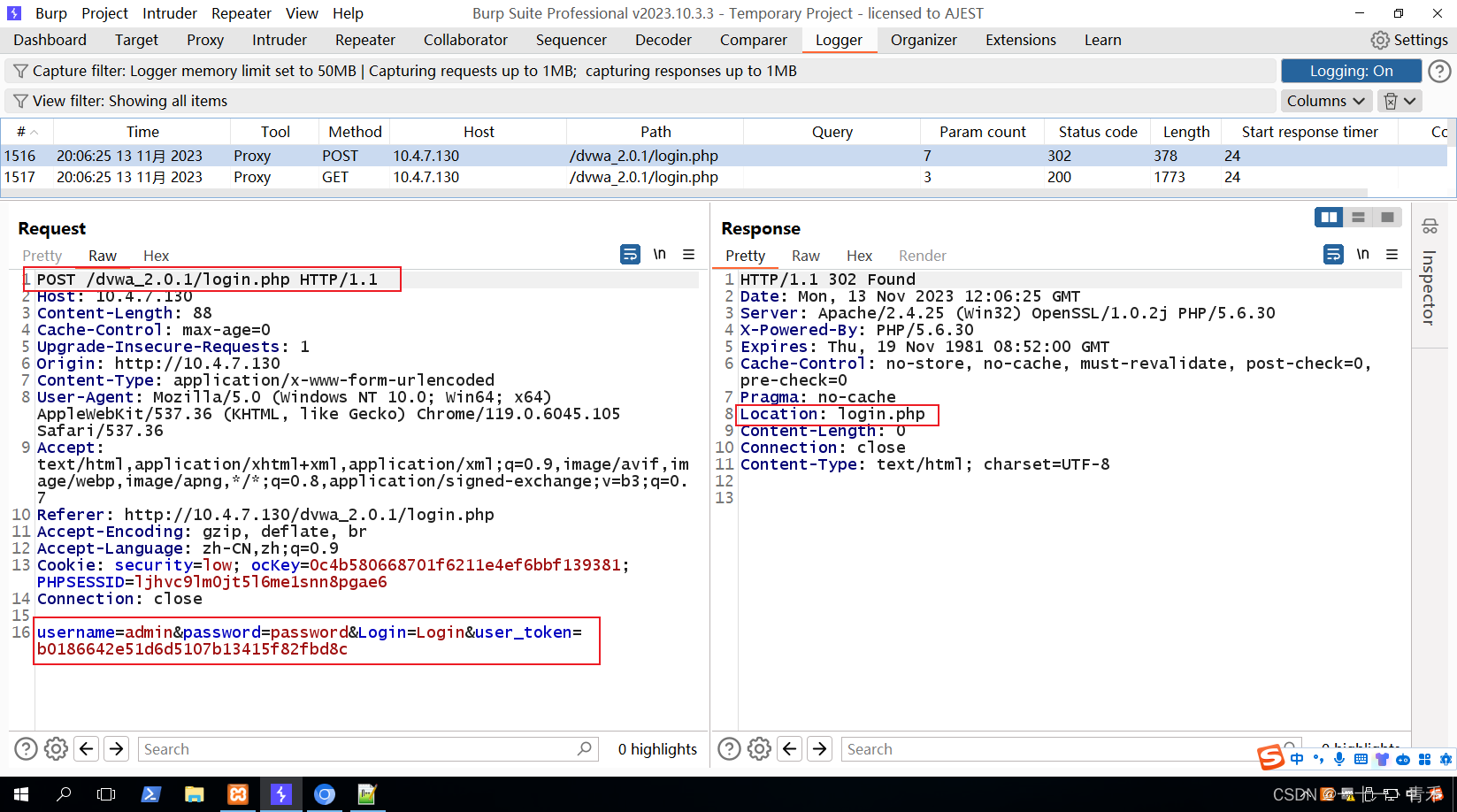This screenshot has width=1457, height=812.
Task: Open the Inspector panel icon
Action: tap(1430, 226)
